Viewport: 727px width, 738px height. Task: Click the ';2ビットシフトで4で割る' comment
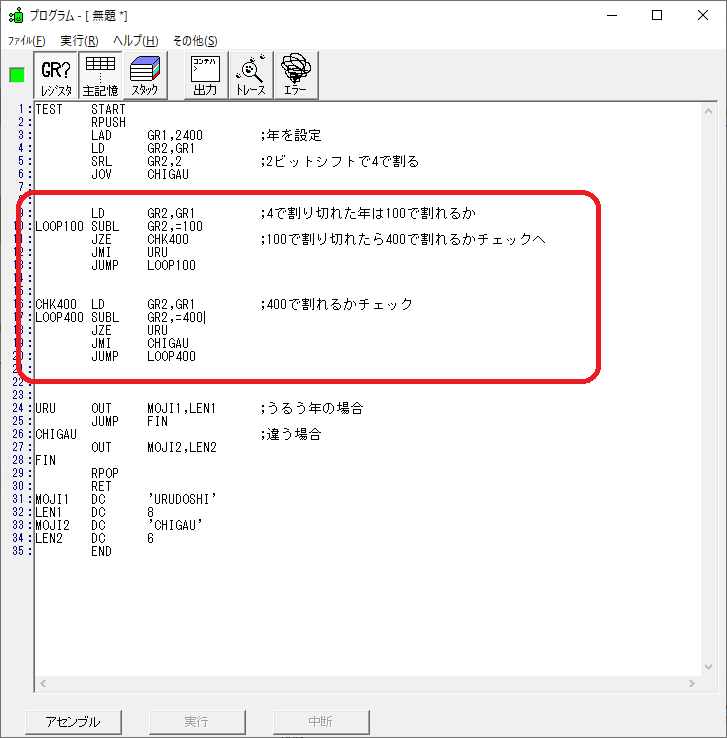pyautogui.click(x=340, y=161)
